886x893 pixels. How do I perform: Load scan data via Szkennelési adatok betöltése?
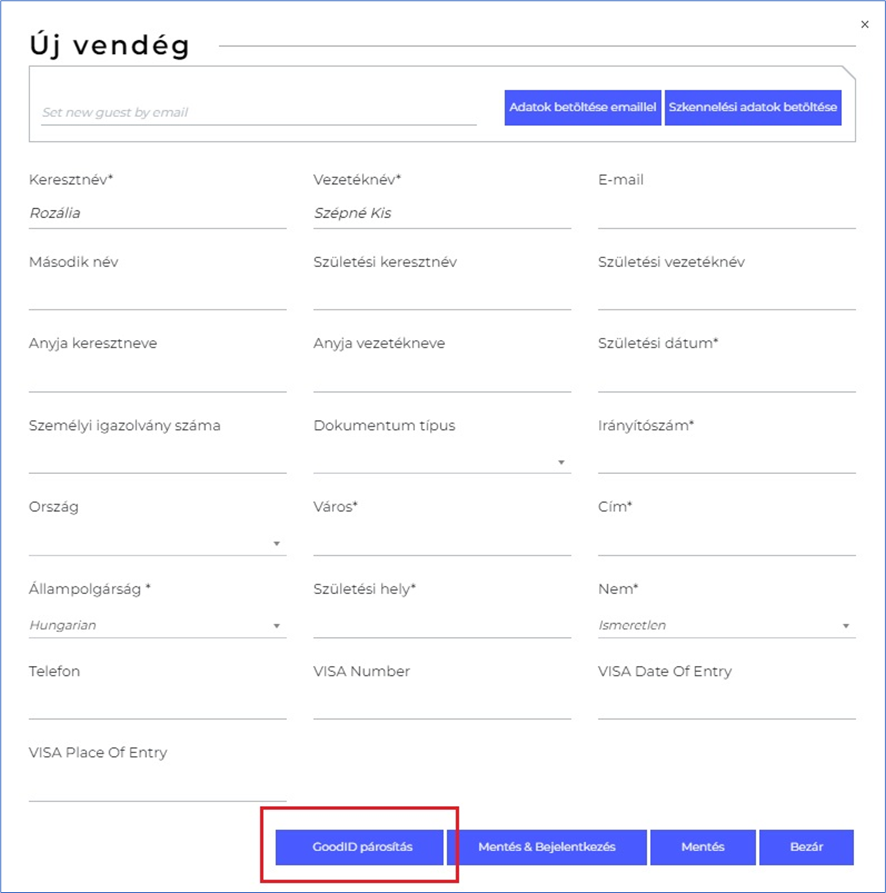coord(753,107)
